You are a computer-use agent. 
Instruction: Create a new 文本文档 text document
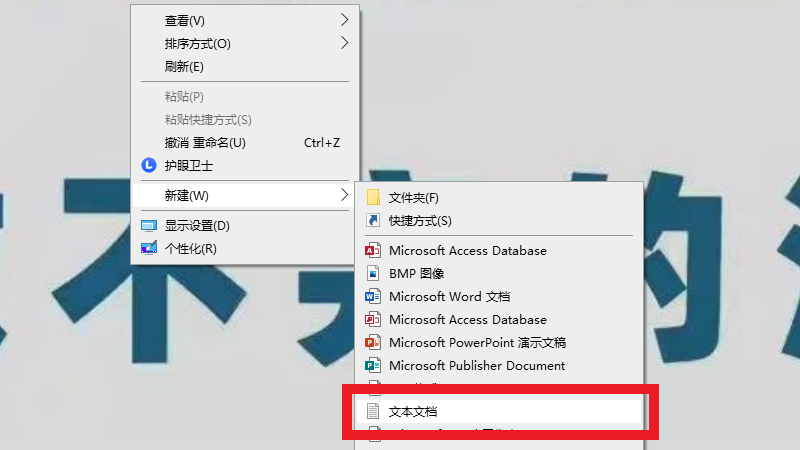413,411
